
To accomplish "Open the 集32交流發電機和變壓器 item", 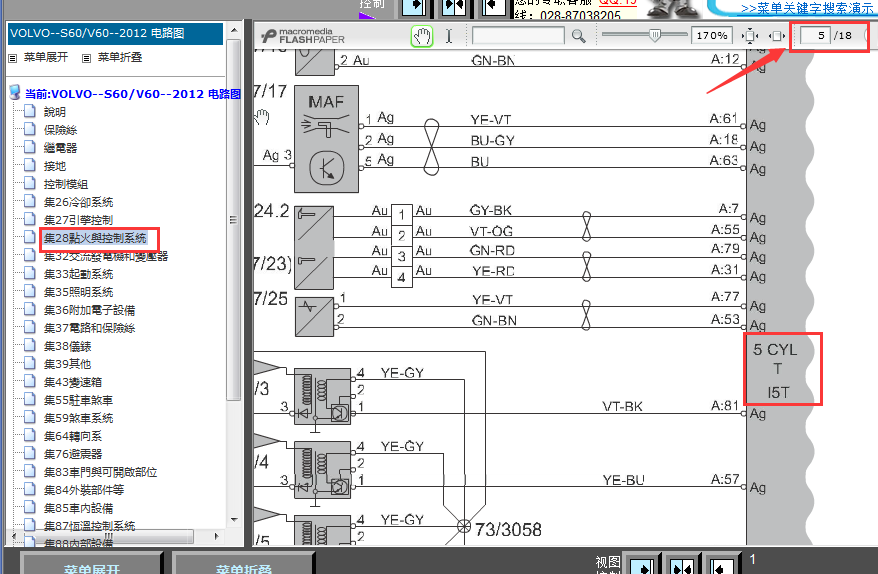I will [x=106, y=256].
